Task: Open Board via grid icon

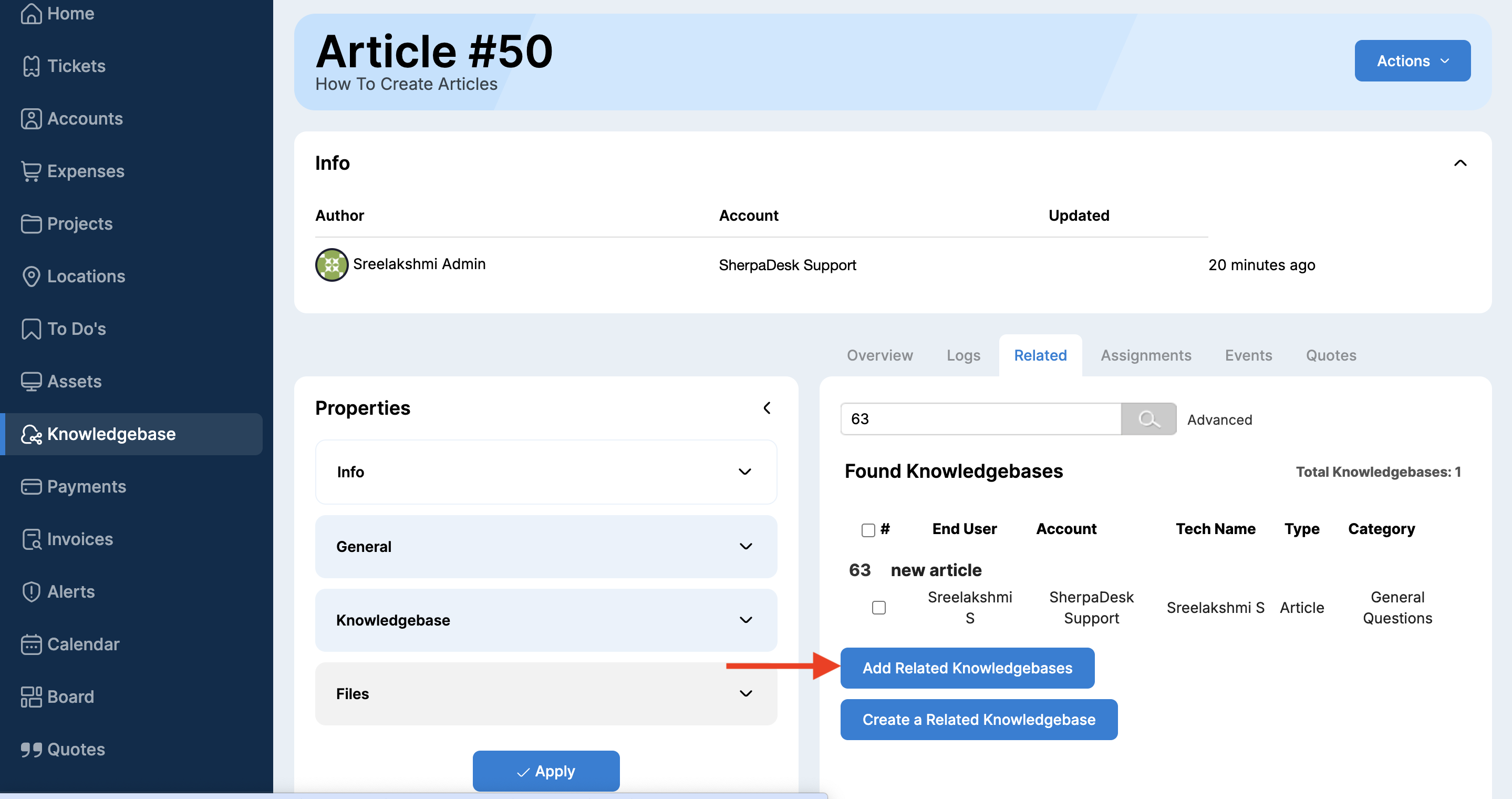Action: 31,696
